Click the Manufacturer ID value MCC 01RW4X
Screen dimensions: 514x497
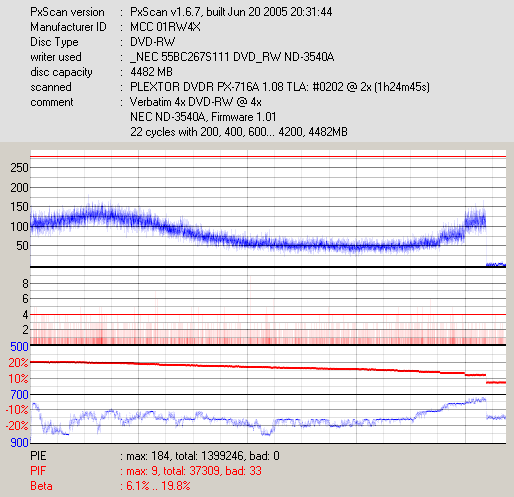pyautogui.click(x=165, y=27)
